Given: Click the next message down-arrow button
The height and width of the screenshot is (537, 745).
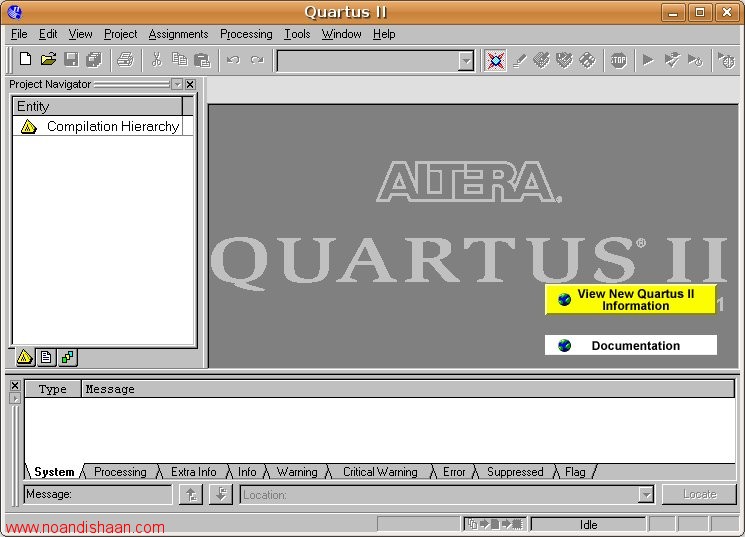Looking at the screenshot, I should click(x=221, y=494).
